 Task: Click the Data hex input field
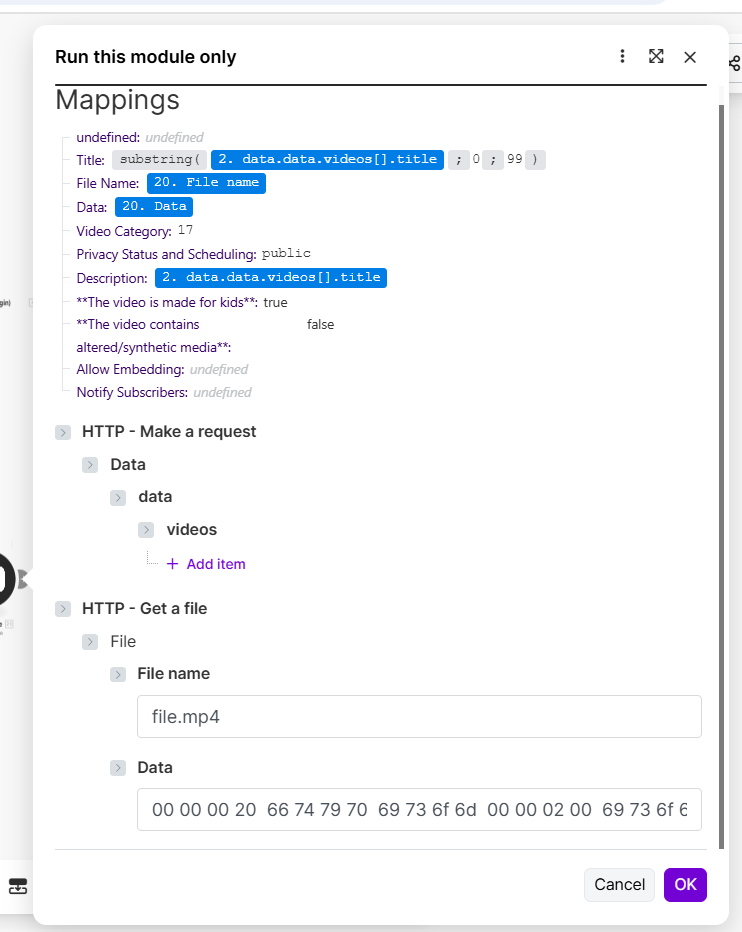tap(419, 810)
